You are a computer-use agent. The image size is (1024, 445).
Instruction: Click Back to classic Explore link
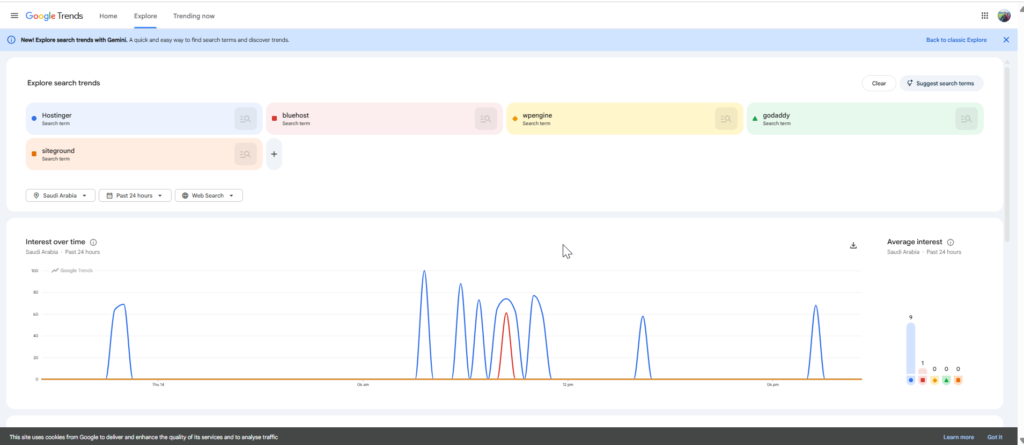tap(956, 40)
